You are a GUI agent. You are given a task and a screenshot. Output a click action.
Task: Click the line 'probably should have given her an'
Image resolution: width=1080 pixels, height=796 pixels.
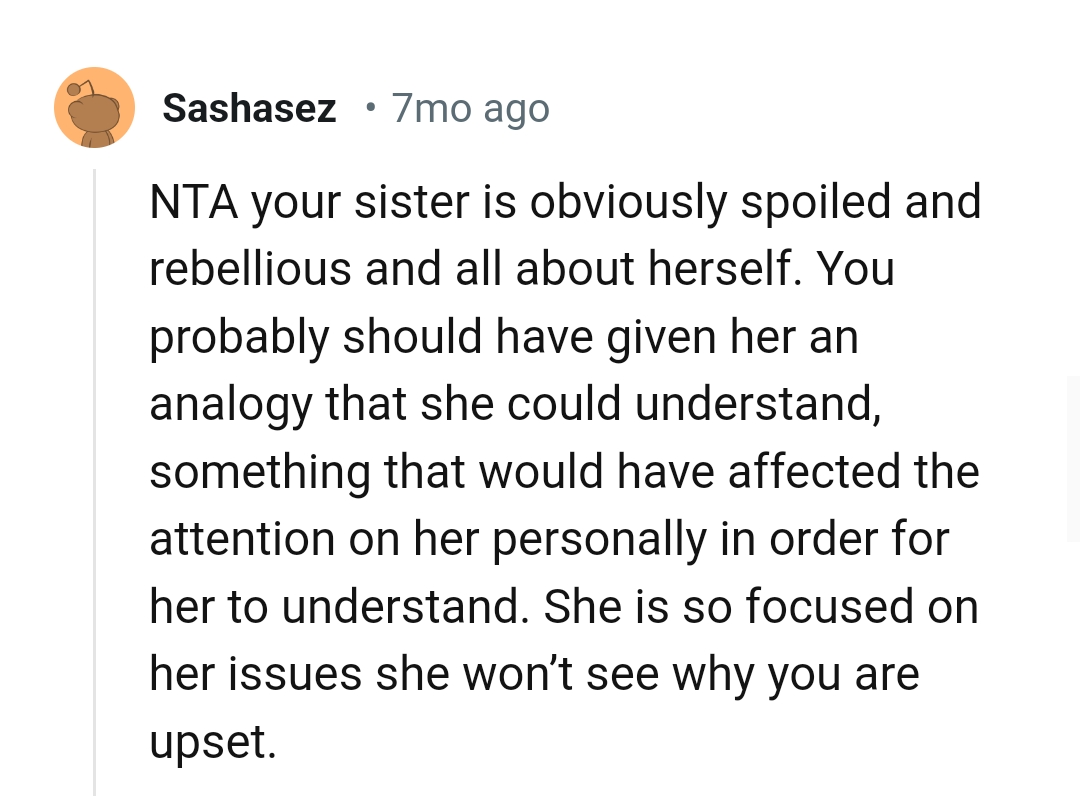point(504,338)
